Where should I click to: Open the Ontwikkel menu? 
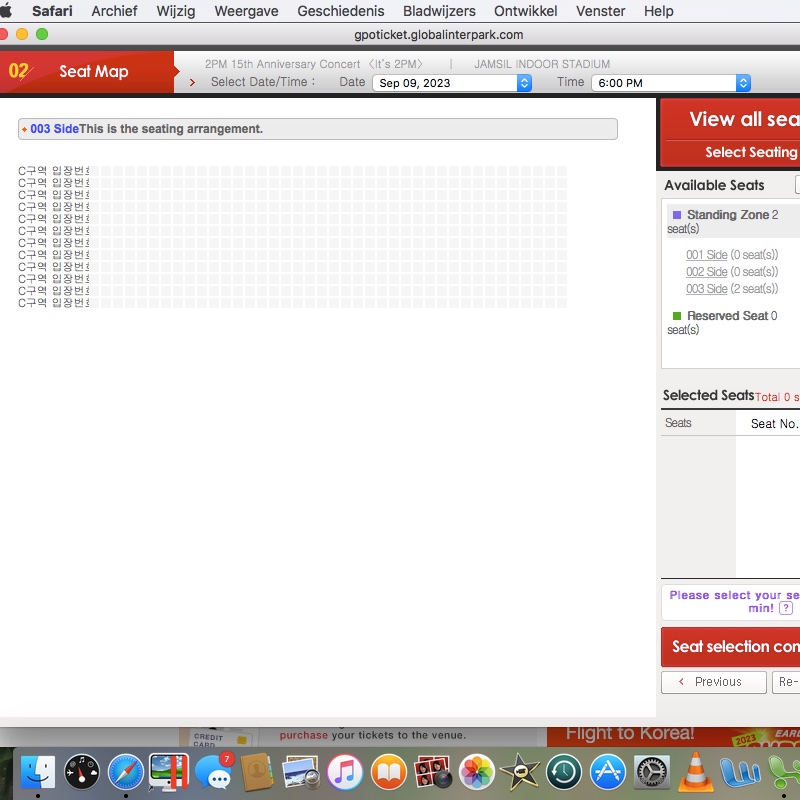point(526,11)
